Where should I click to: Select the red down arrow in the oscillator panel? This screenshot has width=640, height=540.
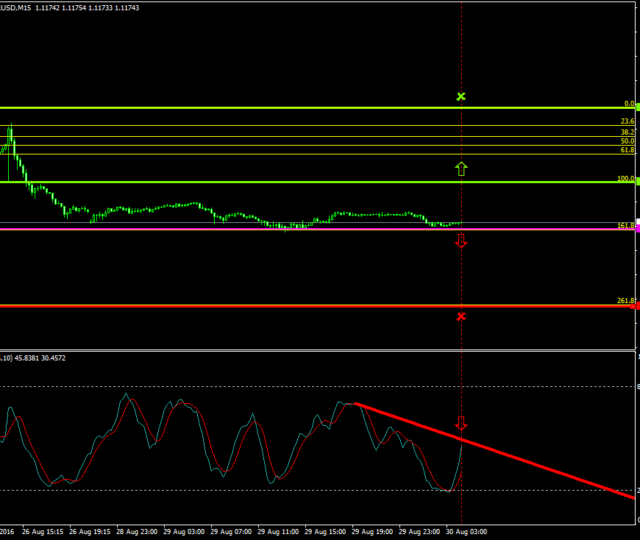coord(461,423)
